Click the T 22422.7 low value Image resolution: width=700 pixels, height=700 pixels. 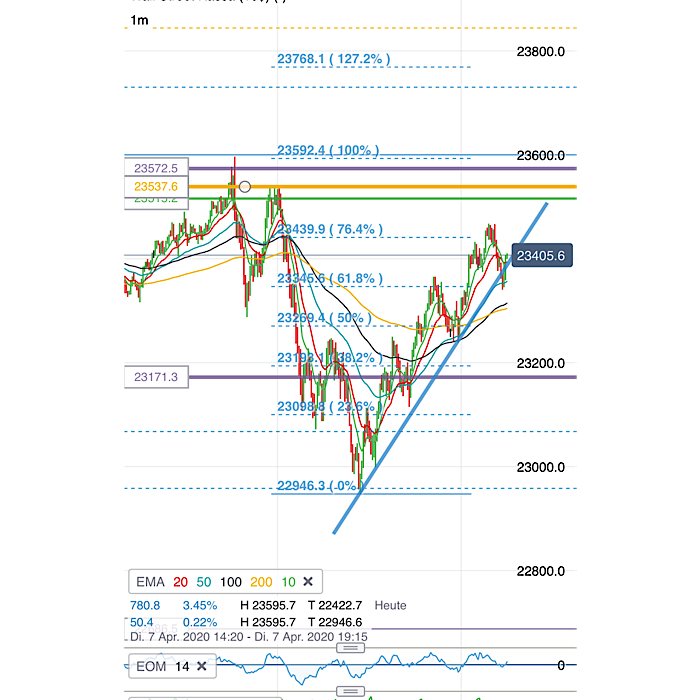pyautogui.click(x=335, y=605)
